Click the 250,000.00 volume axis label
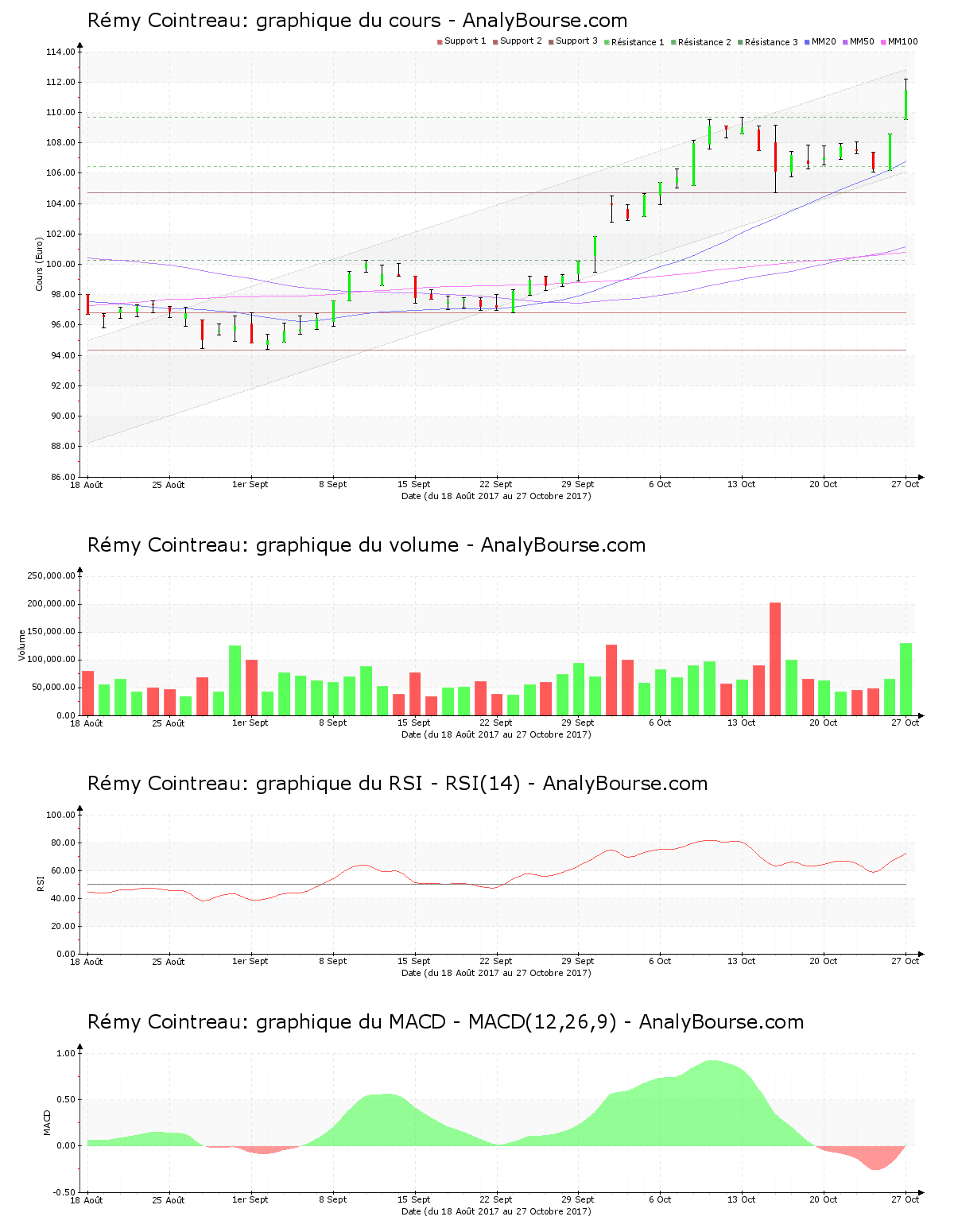954x1232 pixels. 51,575
